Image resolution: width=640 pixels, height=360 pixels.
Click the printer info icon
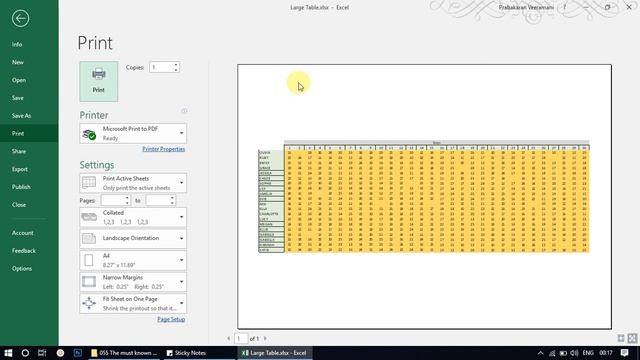(184, 111)
